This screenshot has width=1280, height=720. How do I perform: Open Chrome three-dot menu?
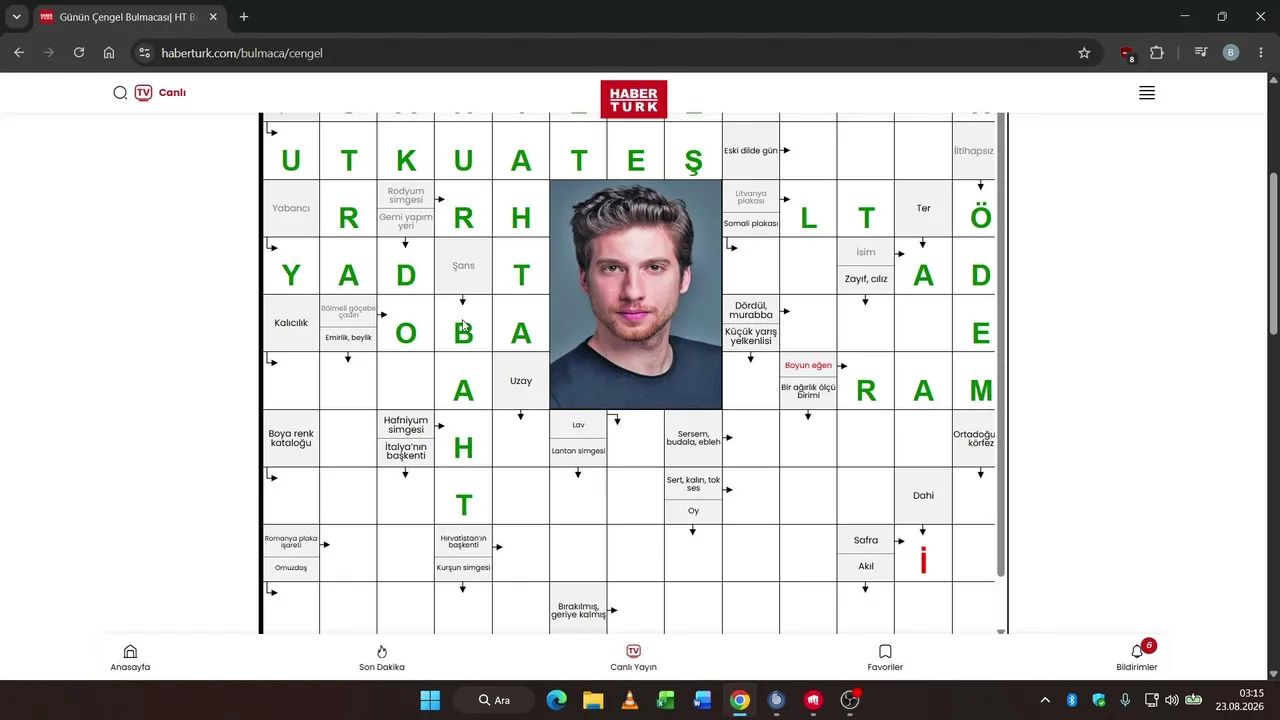[x=1260, y=53]
